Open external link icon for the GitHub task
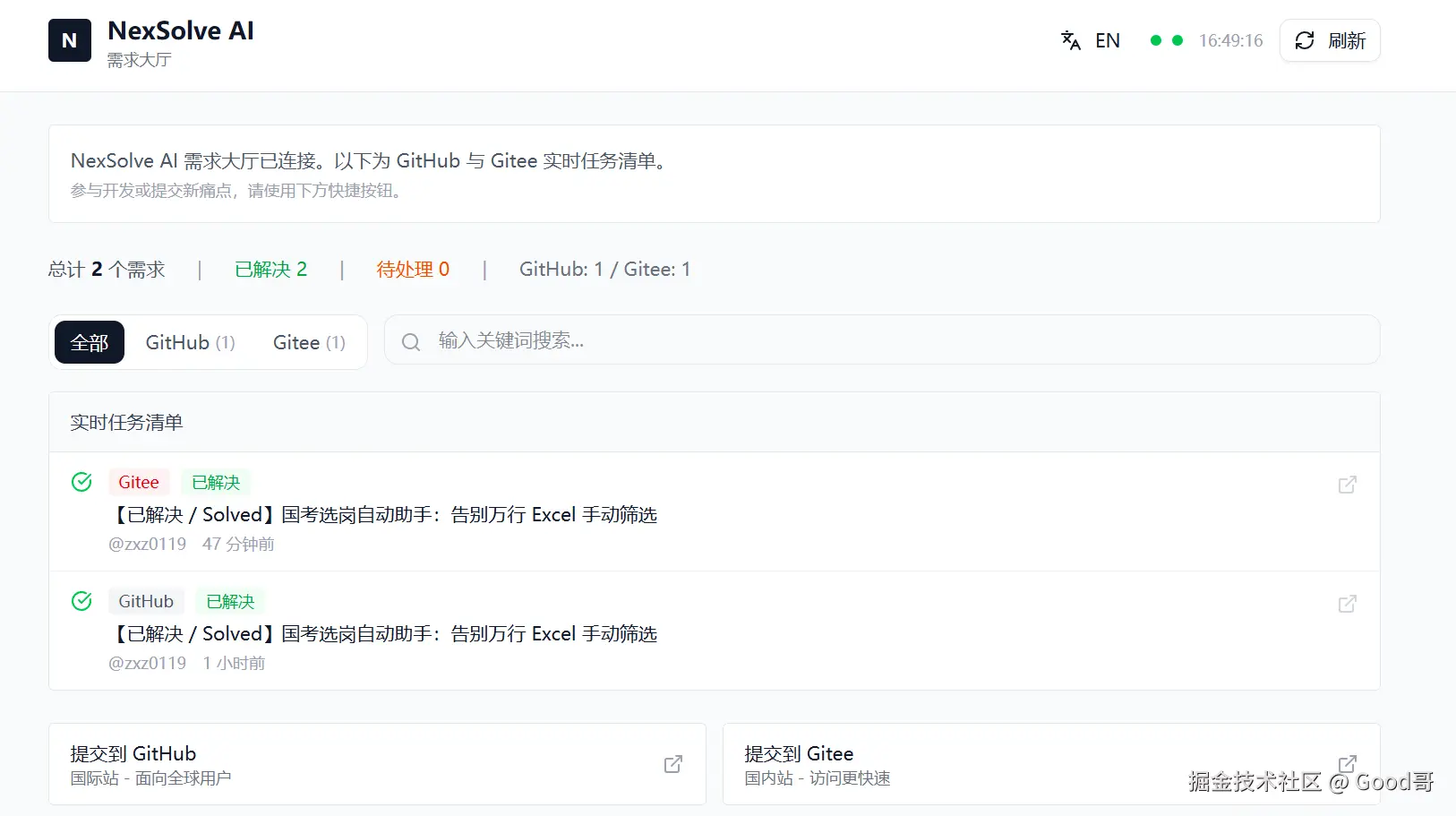1456x816 pixels. (x=1347, y=604)
